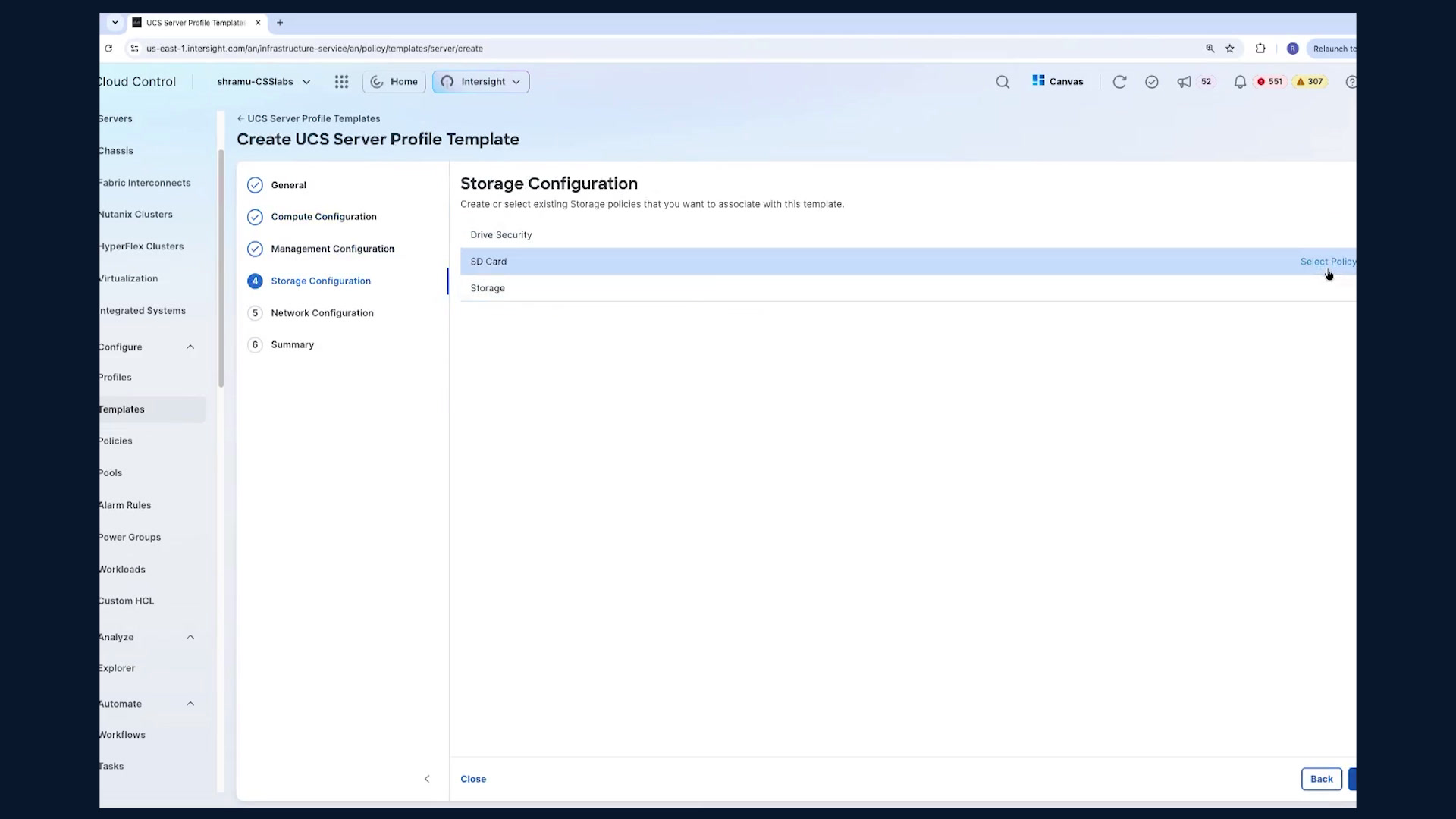Click the Back button

pyautogui.click(x=1321, y=779)
